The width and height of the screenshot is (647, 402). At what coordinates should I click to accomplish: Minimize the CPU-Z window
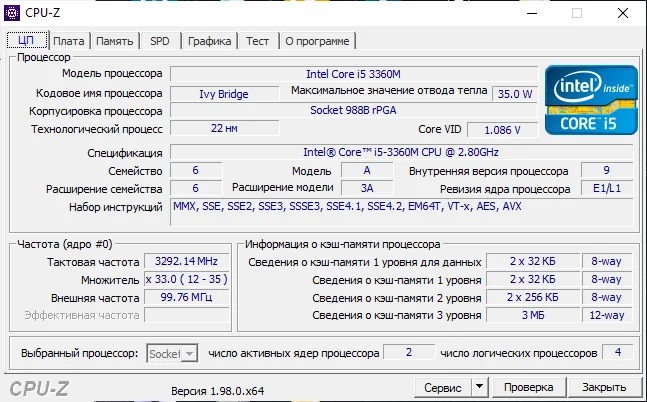coord(532,13)
